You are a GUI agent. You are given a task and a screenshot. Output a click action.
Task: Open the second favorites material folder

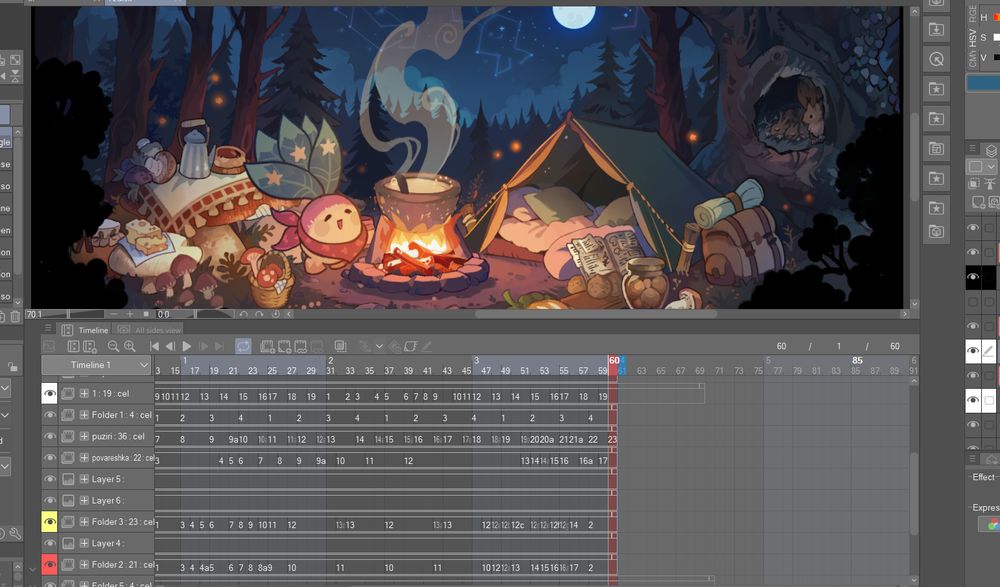(936, 119)
